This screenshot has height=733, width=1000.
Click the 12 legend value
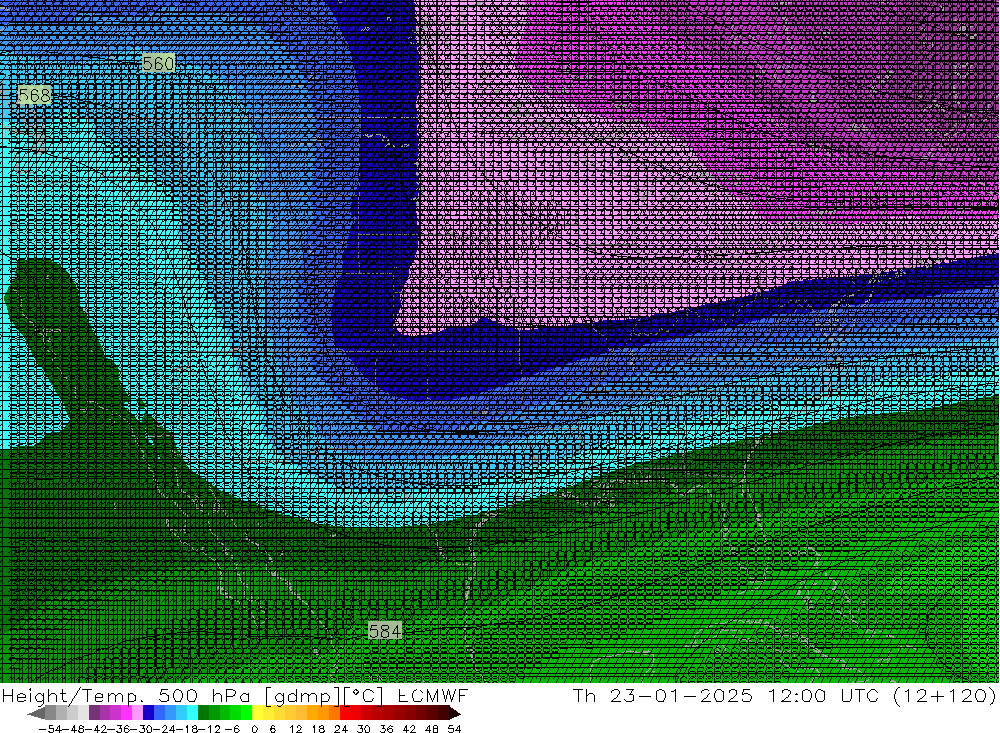[x=296, y=729]
